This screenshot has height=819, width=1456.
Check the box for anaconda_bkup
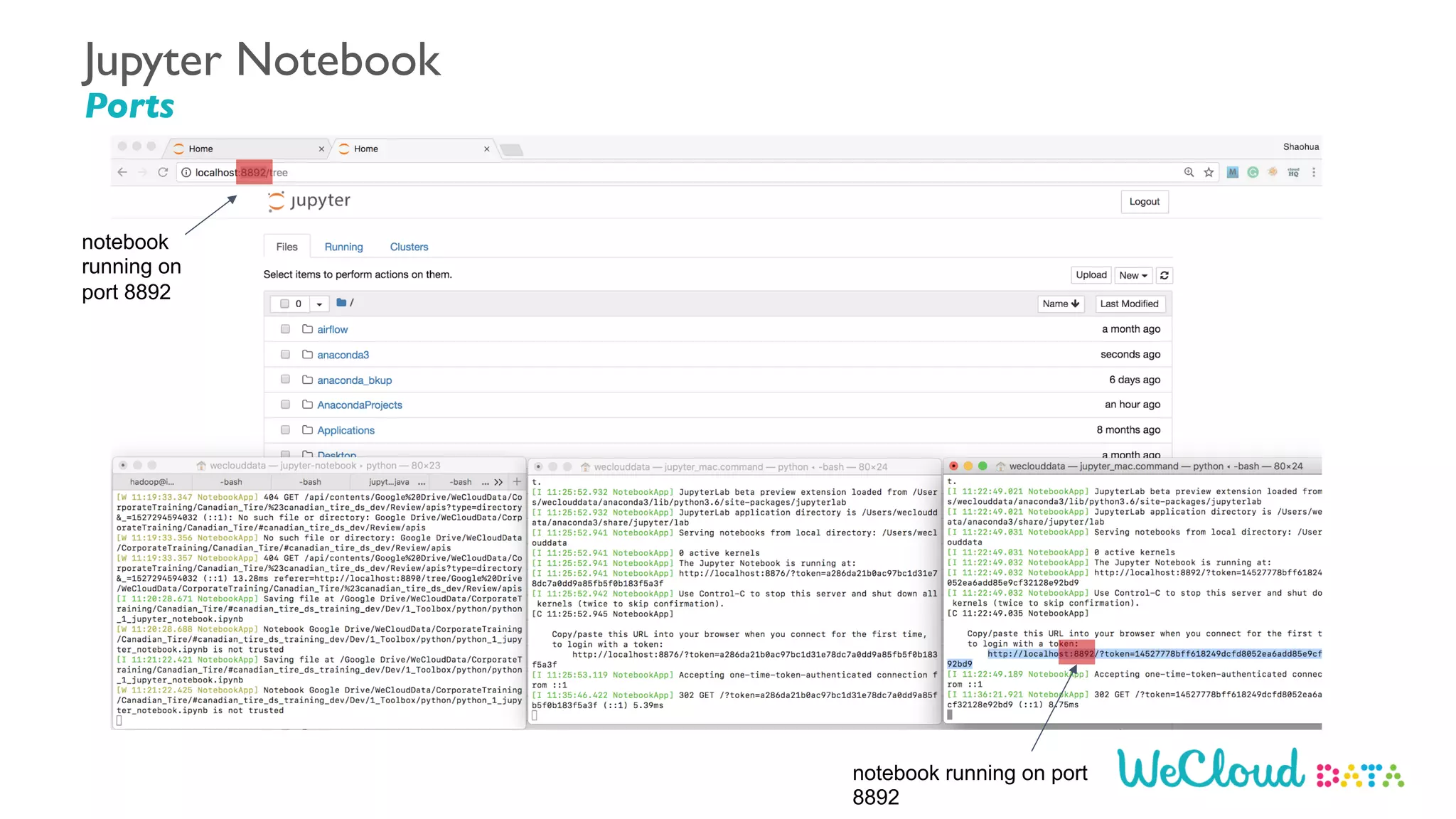[x=285, y=379]
